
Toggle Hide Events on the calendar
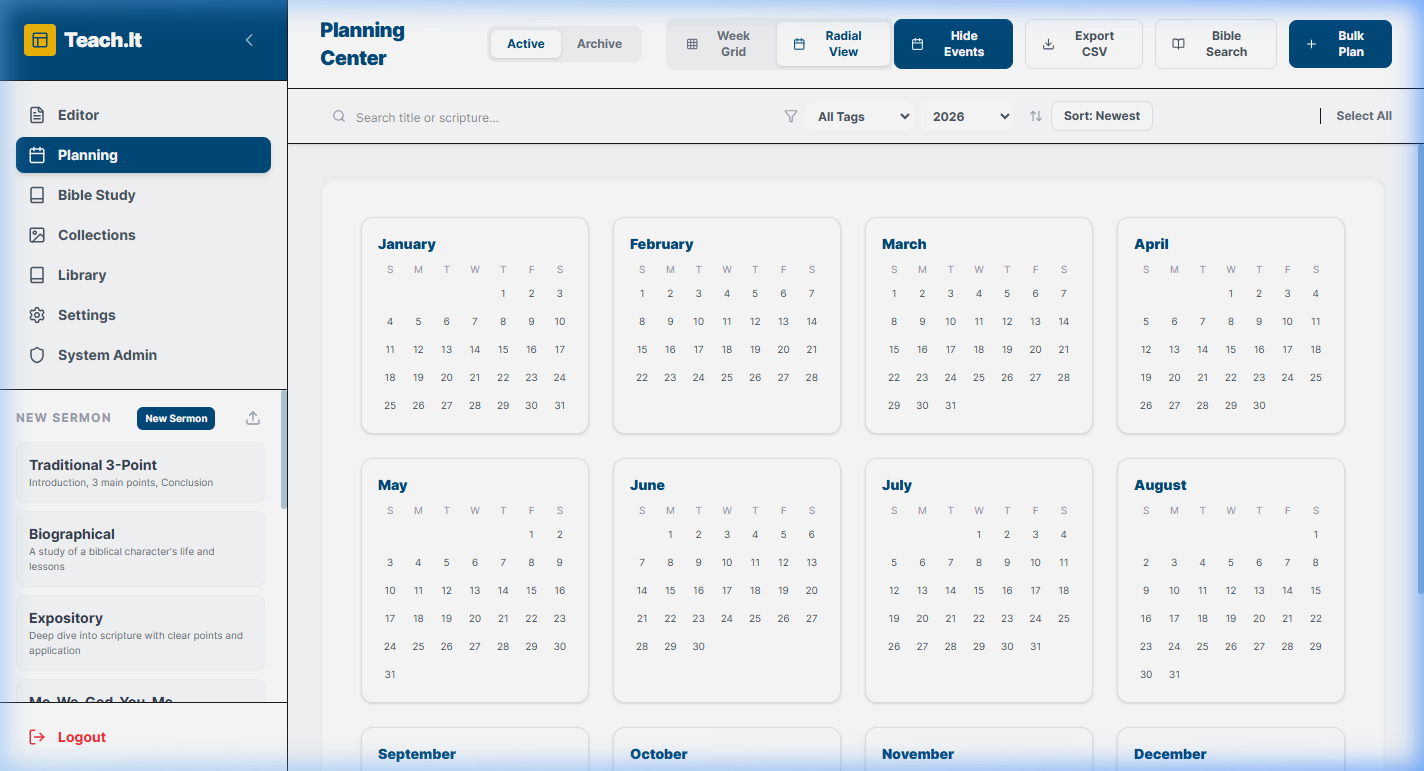point(953,44)
